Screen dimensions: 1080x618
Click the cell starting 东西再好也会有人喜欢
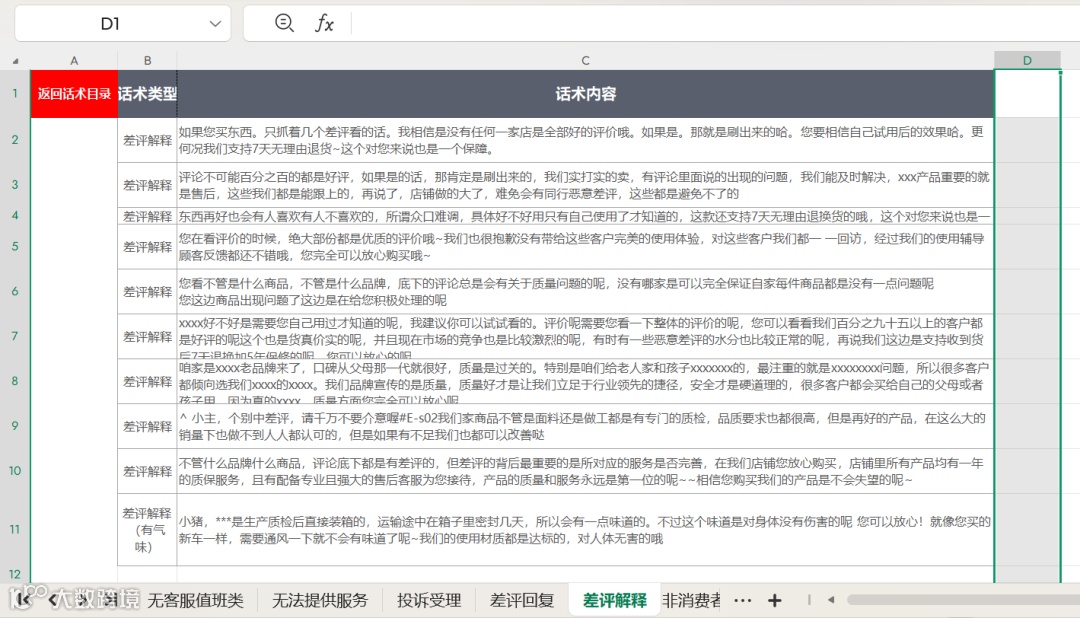pos(585,216)
